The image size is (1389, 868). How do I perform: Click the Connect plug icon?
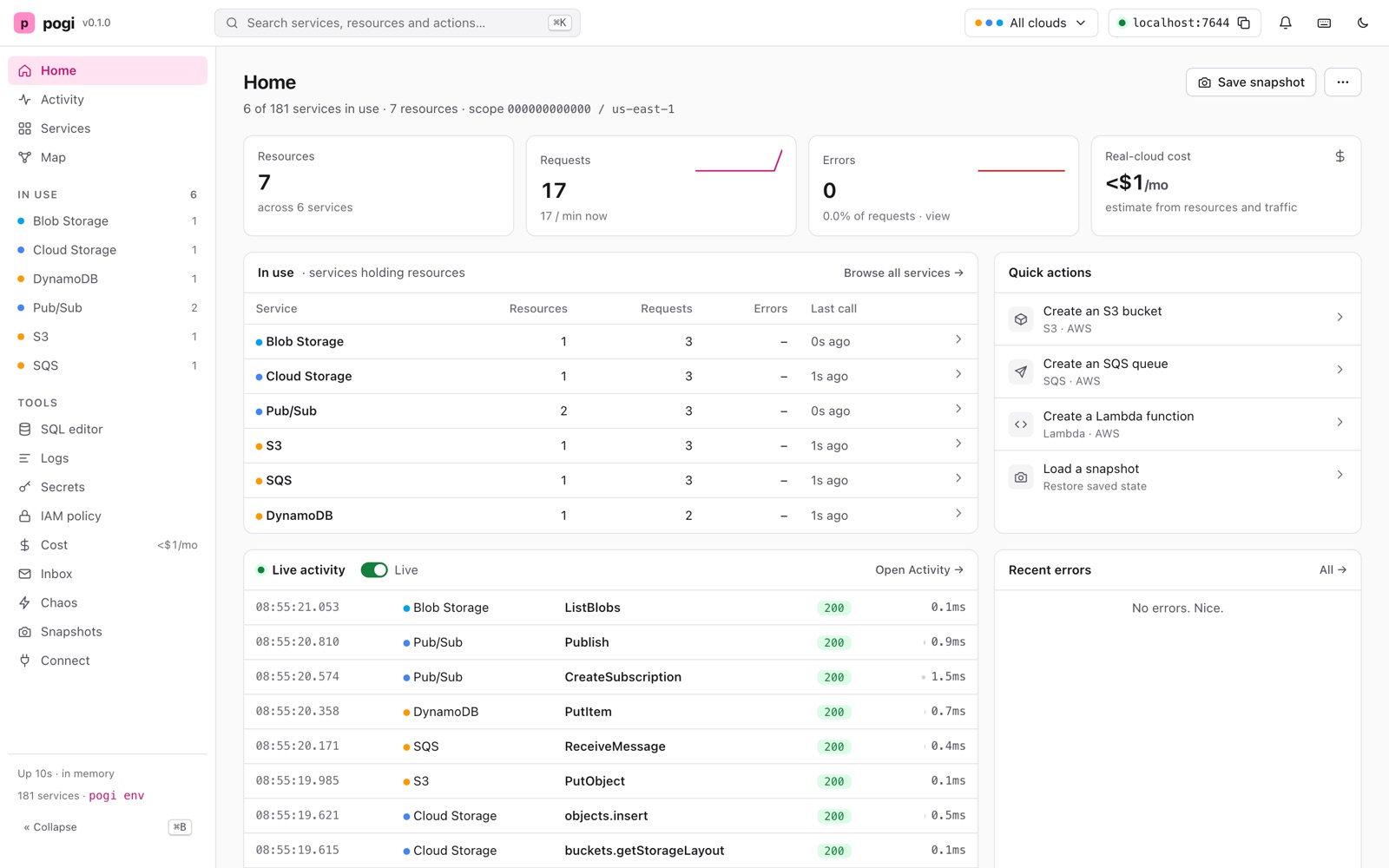[x=24, y=661]
